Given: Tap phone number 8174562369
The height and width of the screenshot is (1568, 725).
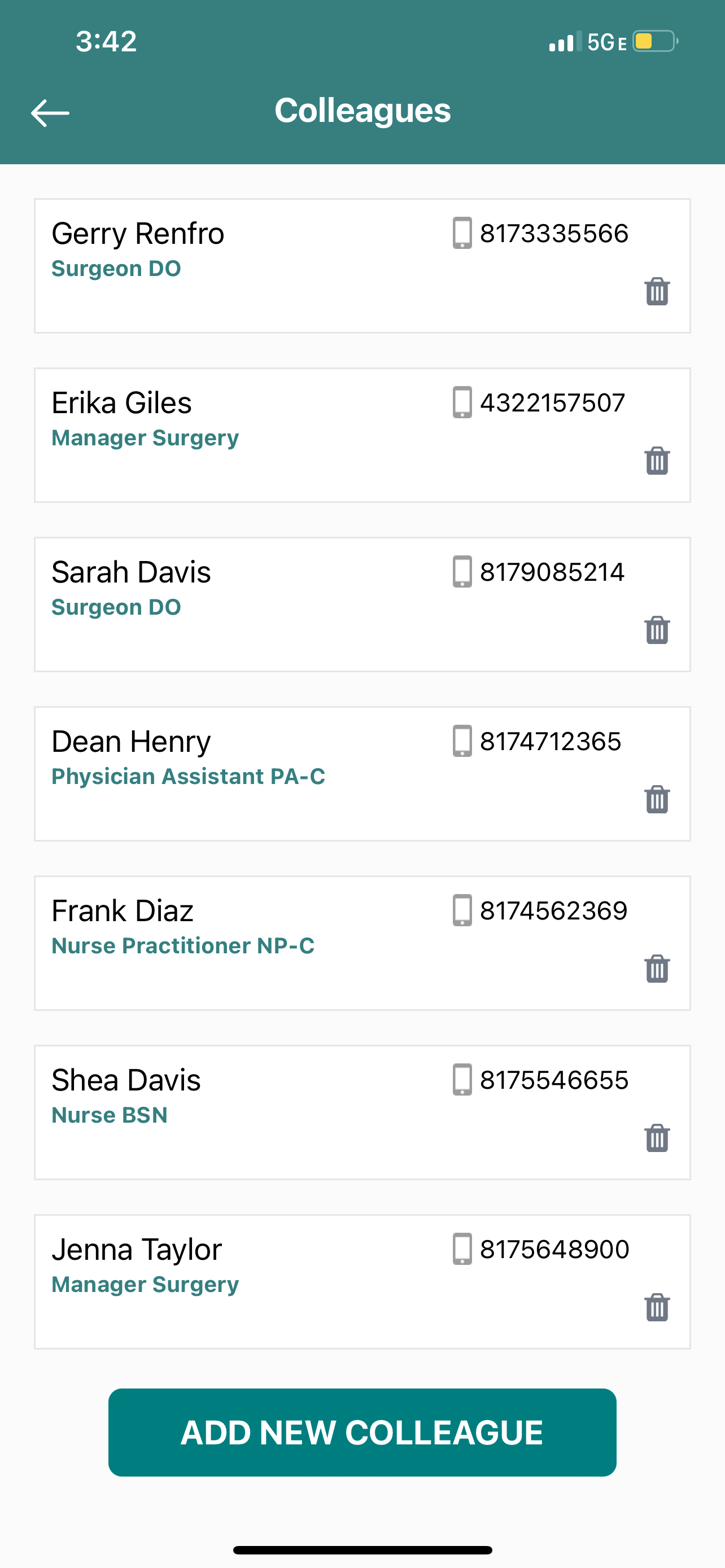Looking at the screenshot, I should click(x=553, y=910).
